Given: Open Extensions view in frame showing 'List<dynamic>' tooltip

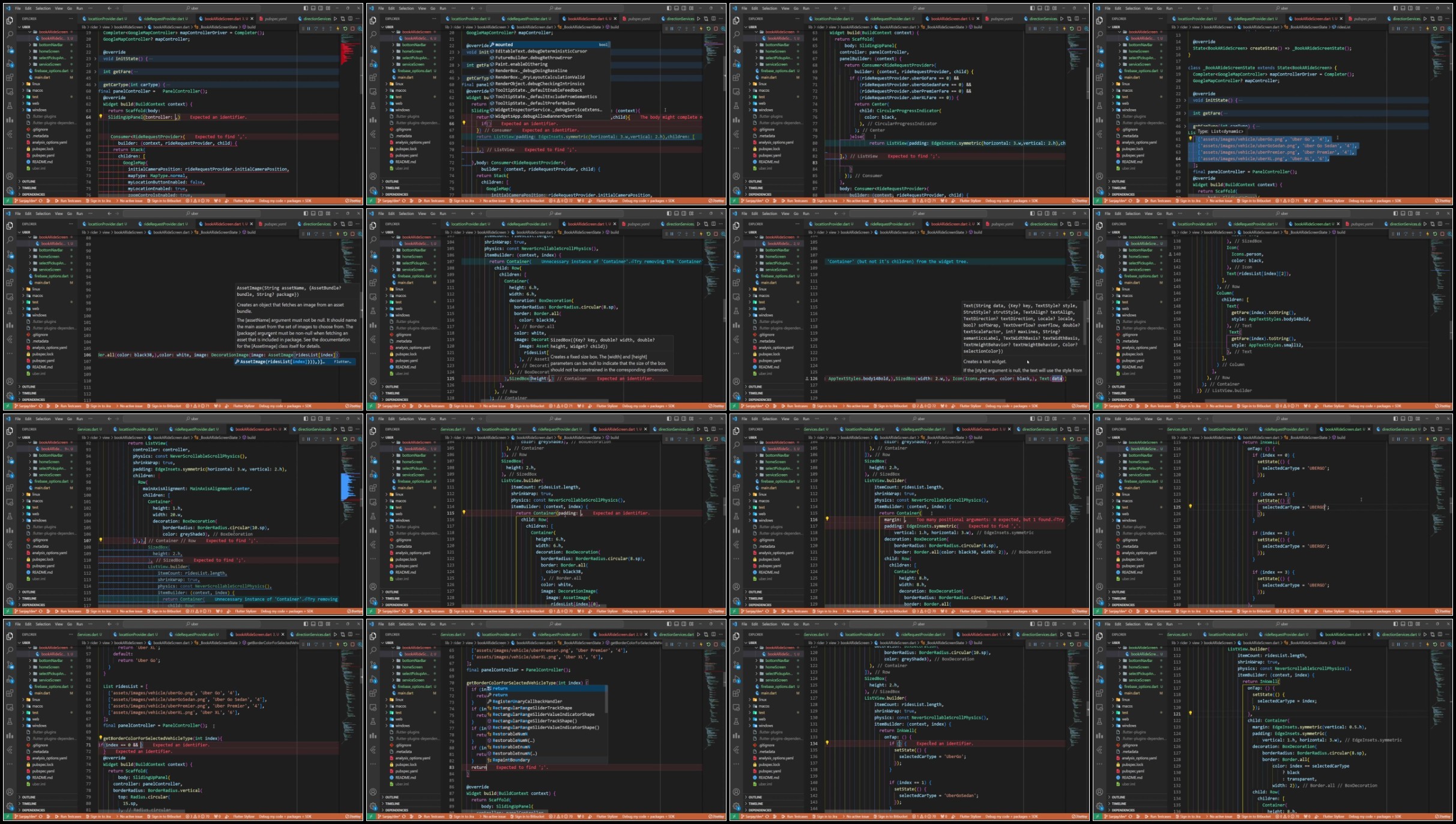Looking at the screenshot, I should click(x=1099, y=77).
